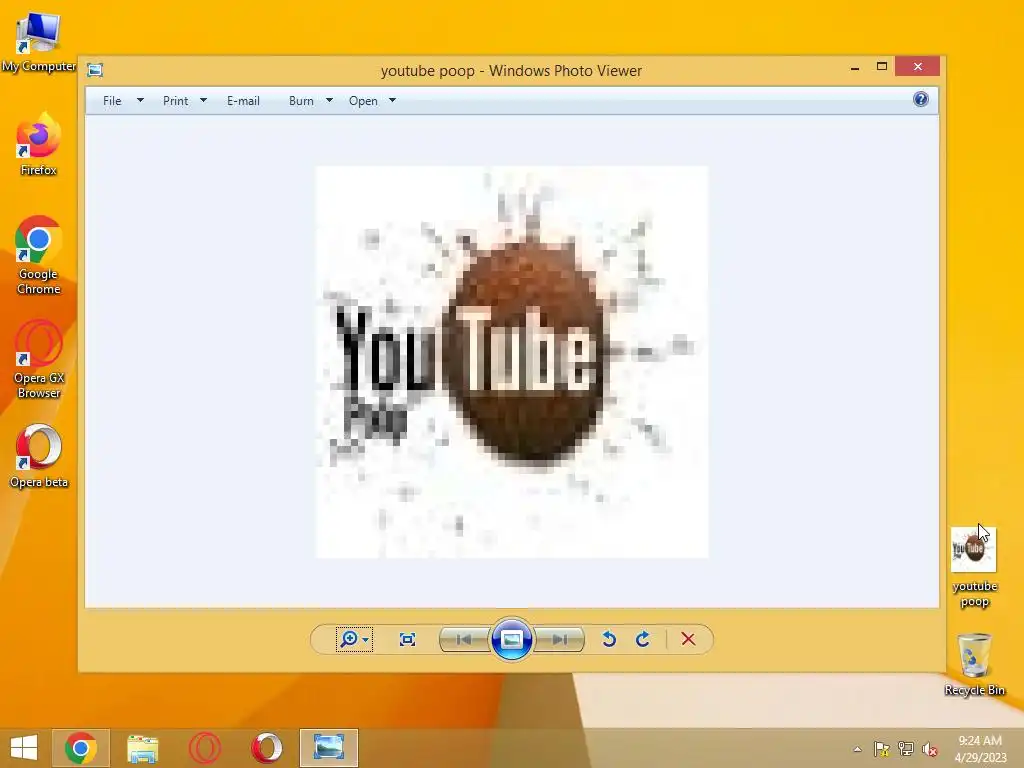Select the Firefox desktop shortcut

[39, 144]
